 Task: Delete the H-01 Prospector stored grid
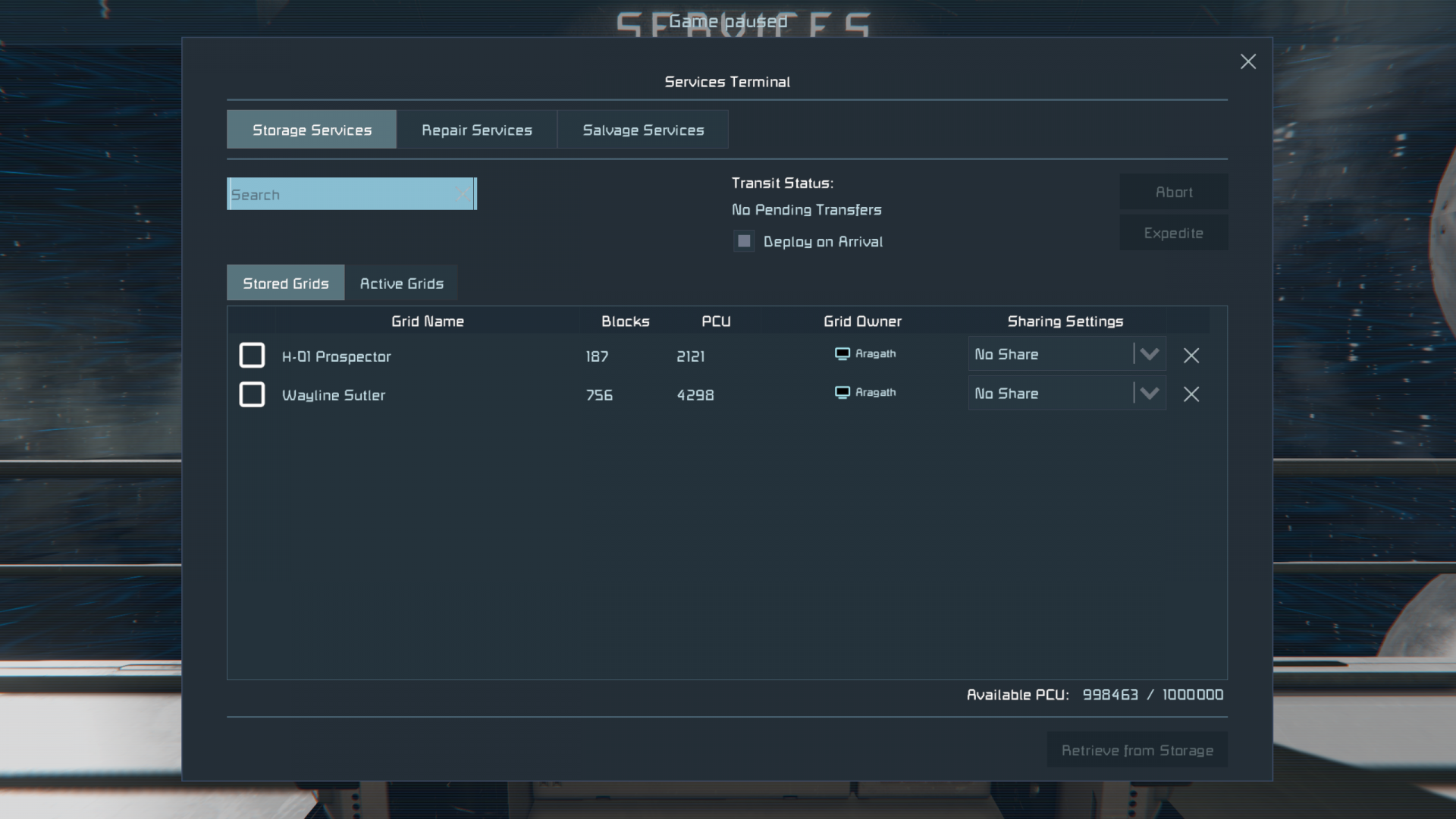point(1191,355)
